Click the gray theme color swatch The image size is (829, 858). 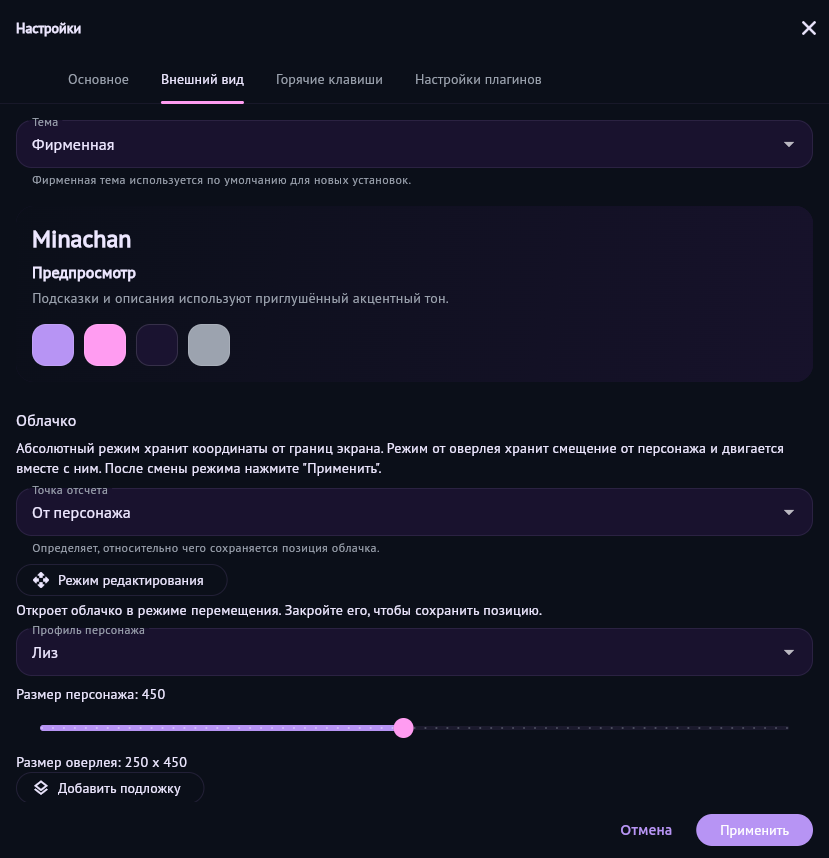coord(209,345)
